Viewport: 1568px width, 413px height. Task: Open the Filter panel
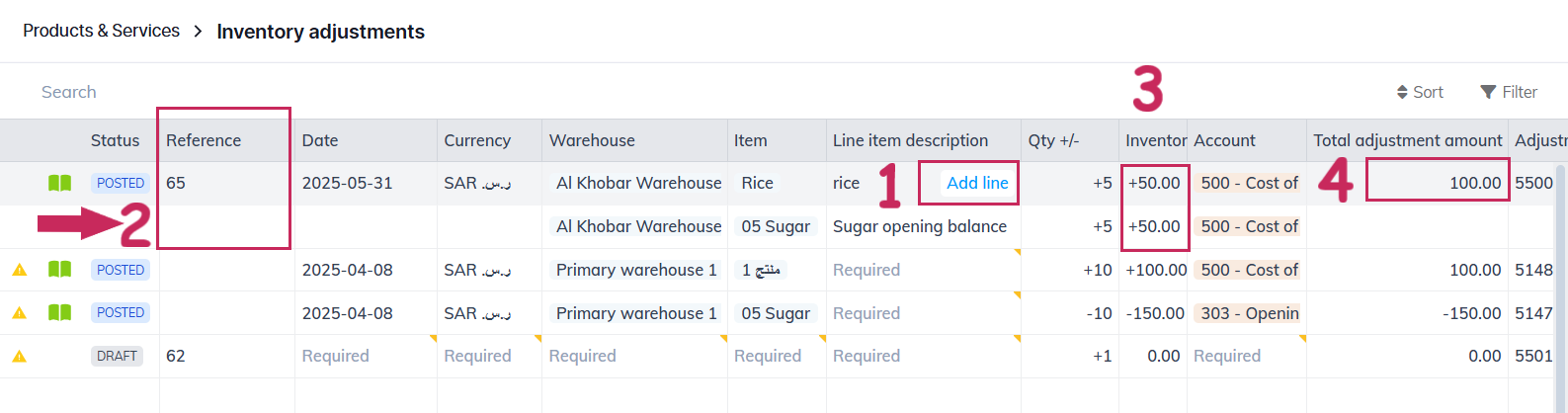click(1509, 92)
